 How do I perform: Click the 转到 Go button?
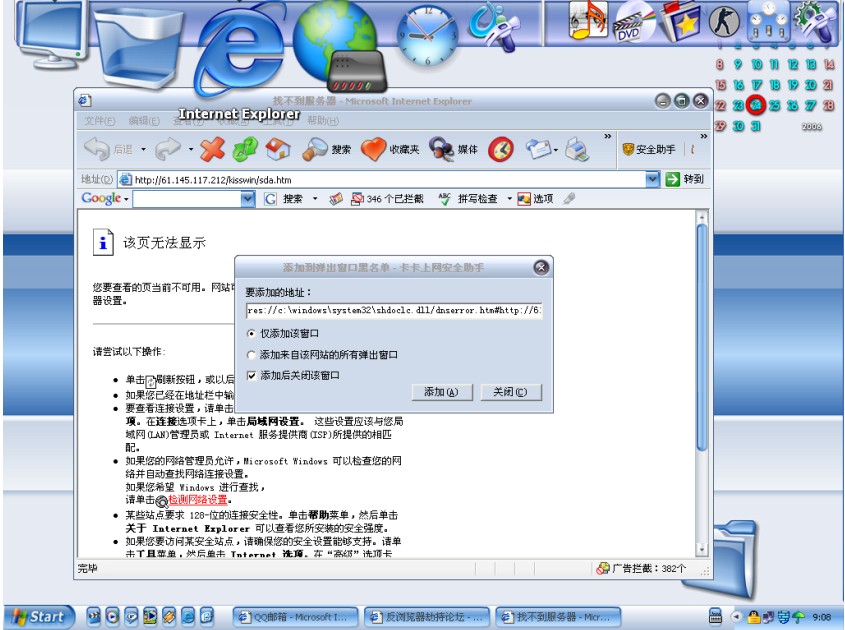(685, 179)
